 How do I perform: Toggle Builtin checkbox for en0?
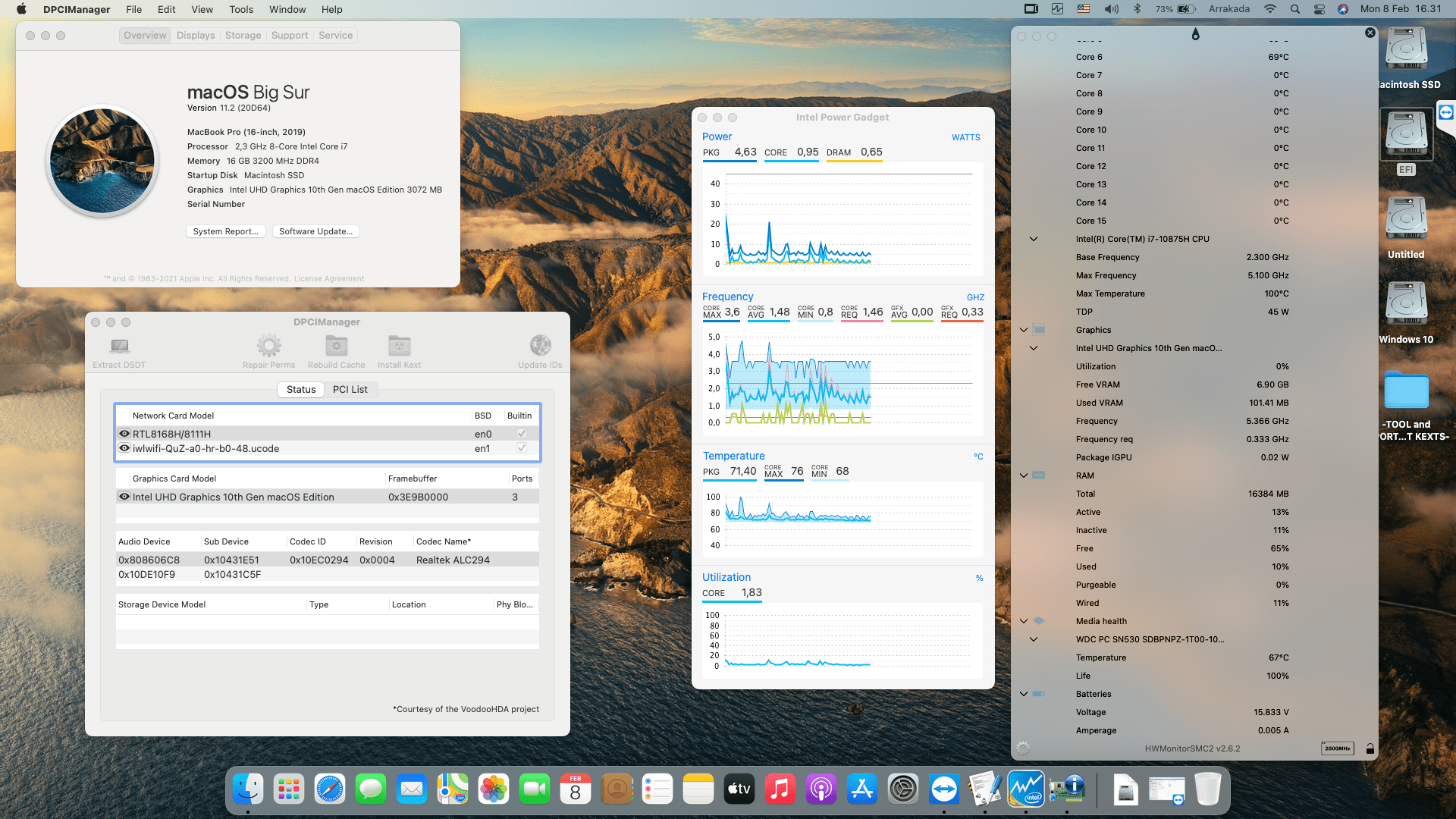click(521, 434)
